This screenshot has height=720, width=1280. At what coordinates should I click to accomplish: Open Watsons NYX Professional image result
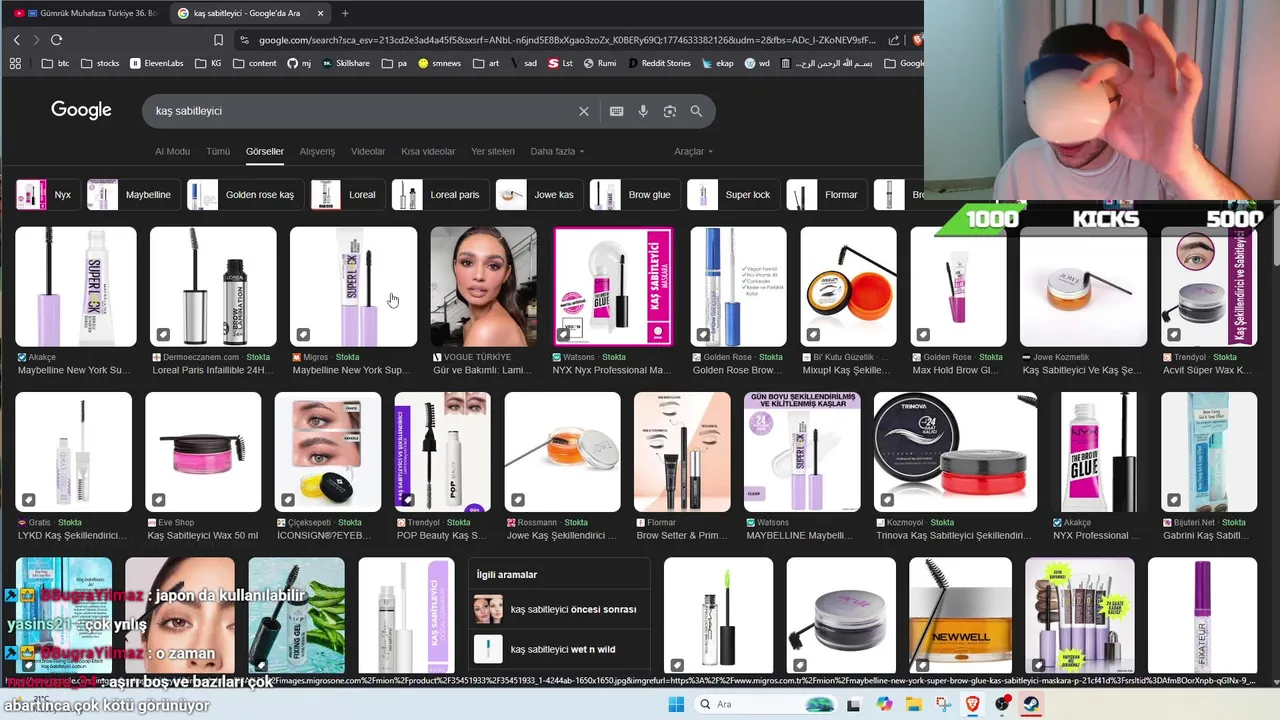[x=612, y=287]
